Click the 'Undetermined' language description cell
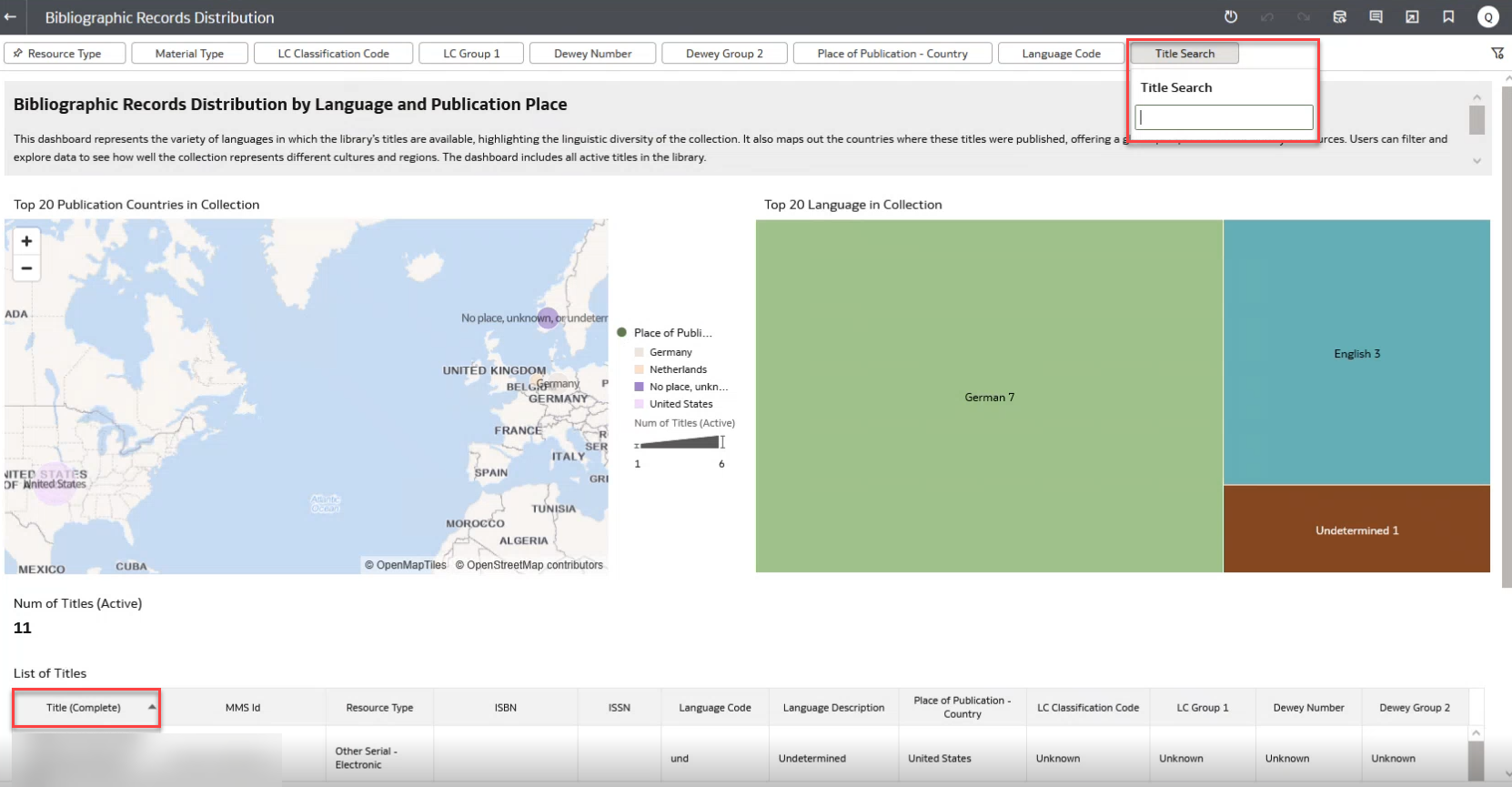The height and width of the screenshot is (787, 1512). click(x=833, y=758)
